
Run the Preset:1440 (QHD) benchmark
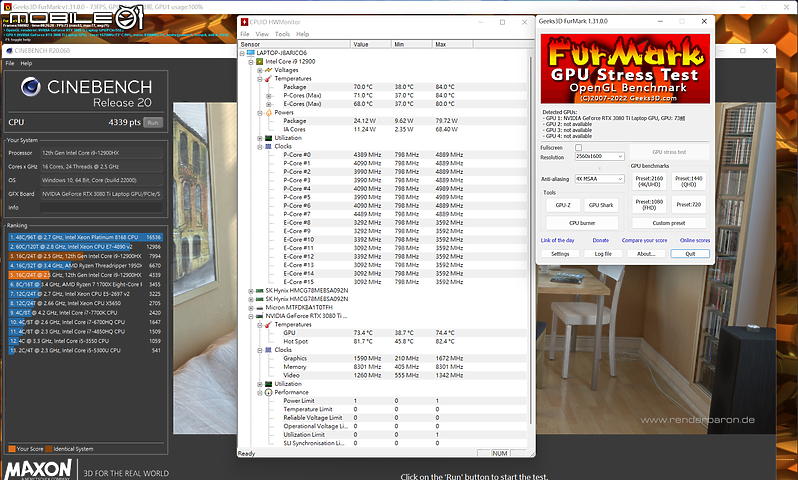click(689, 181)
